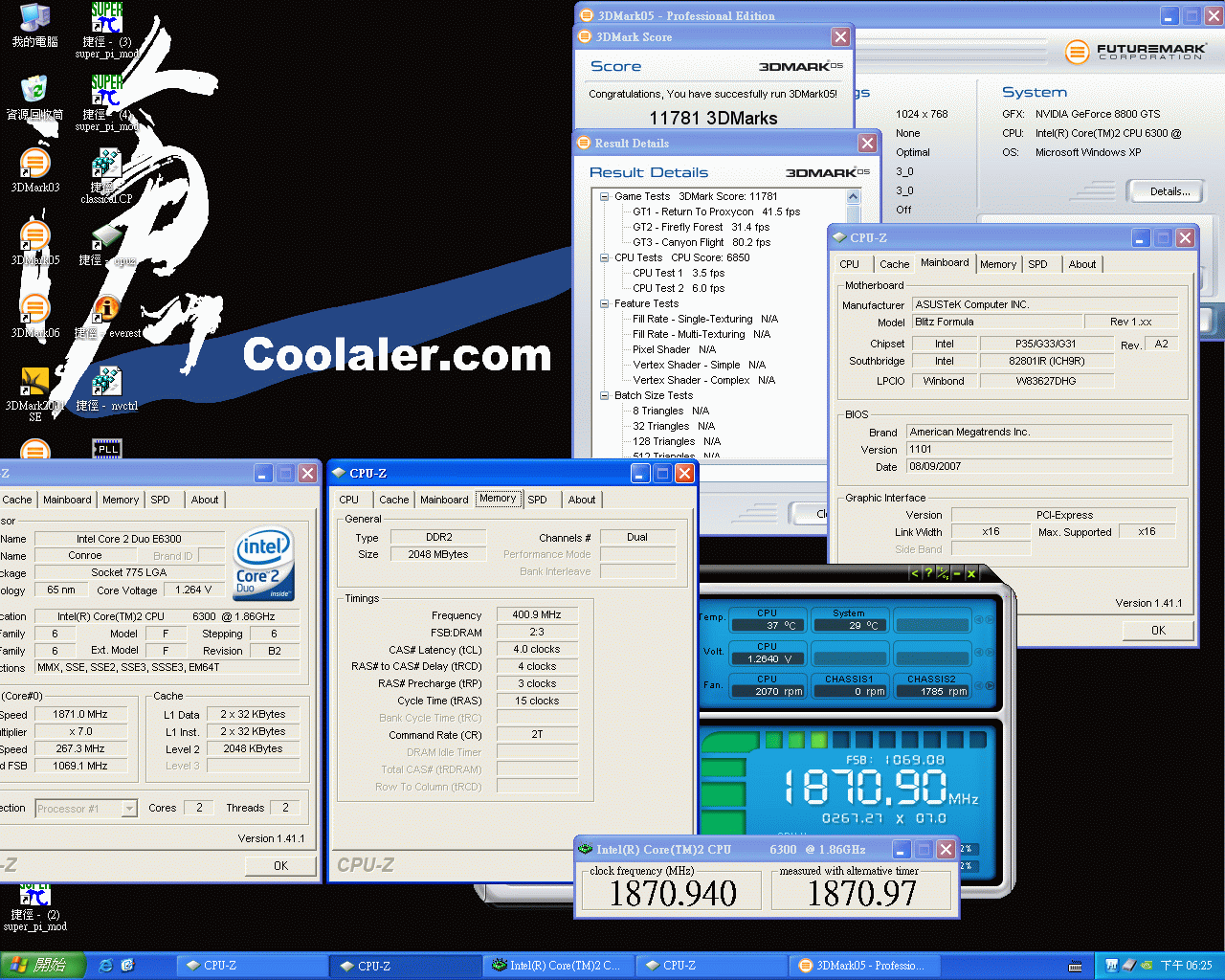
Task: Launch the 3DMark06 desktop shortcut
Action: [34, 316]
